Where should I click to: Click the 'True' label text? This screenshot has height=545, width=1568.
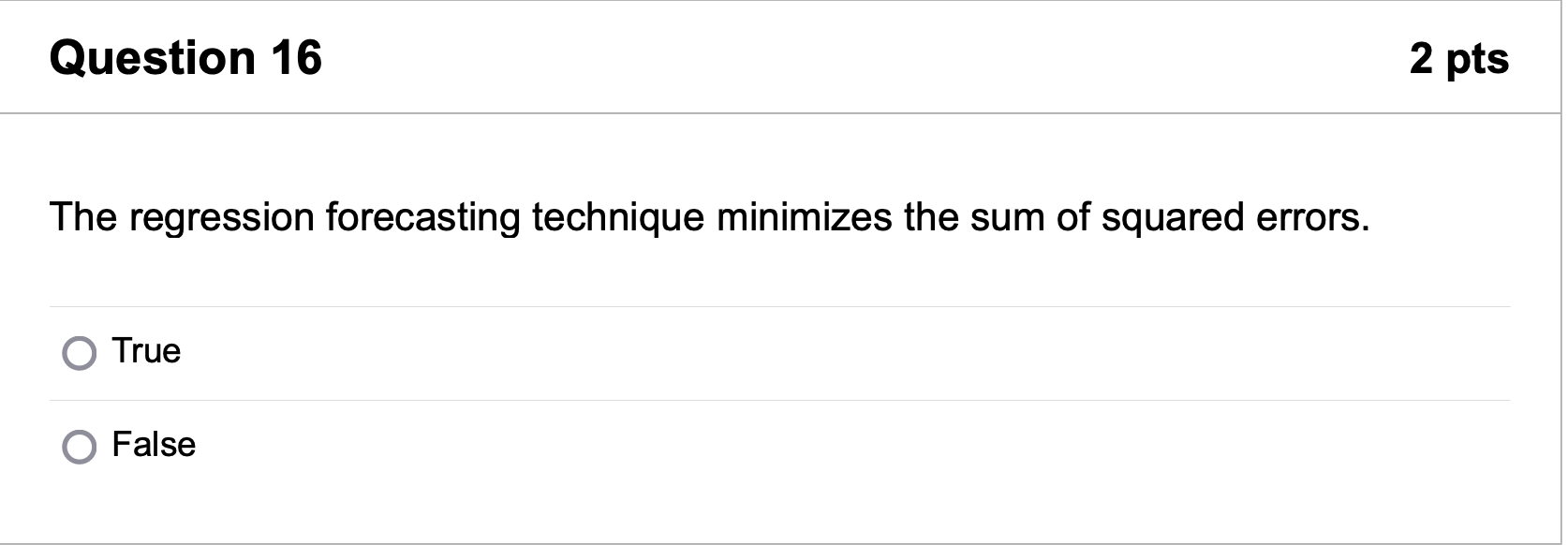(x=145, y=352)
